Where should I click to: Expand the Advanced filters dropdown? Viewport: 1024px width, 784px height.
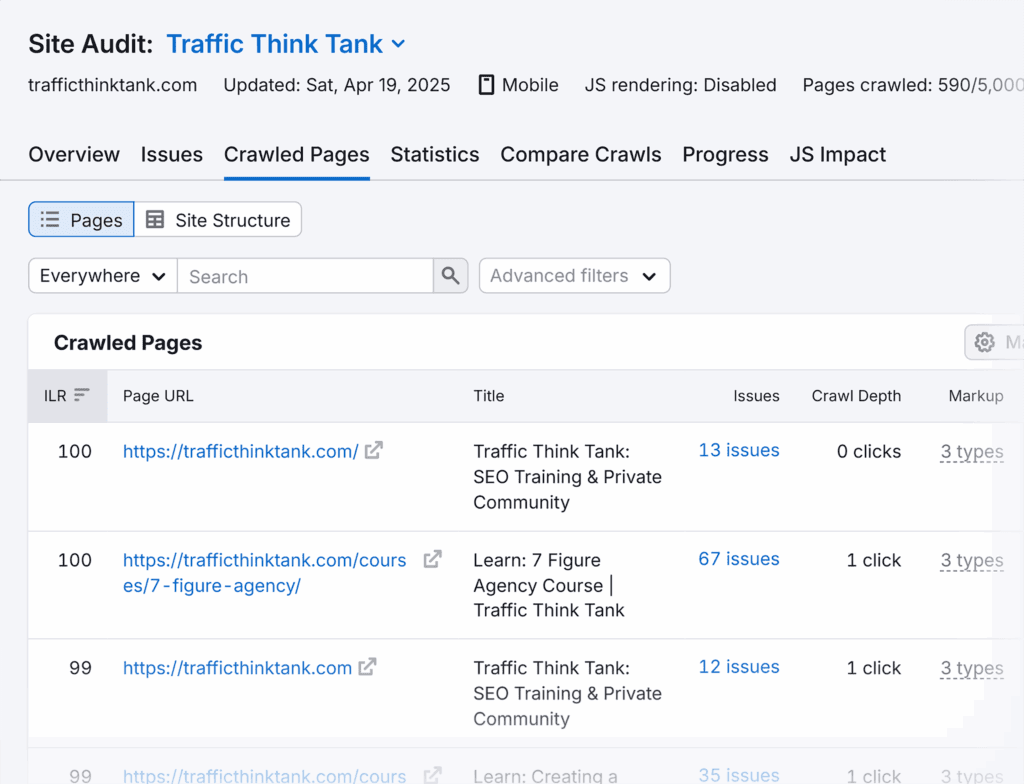(x=574, y=275)
